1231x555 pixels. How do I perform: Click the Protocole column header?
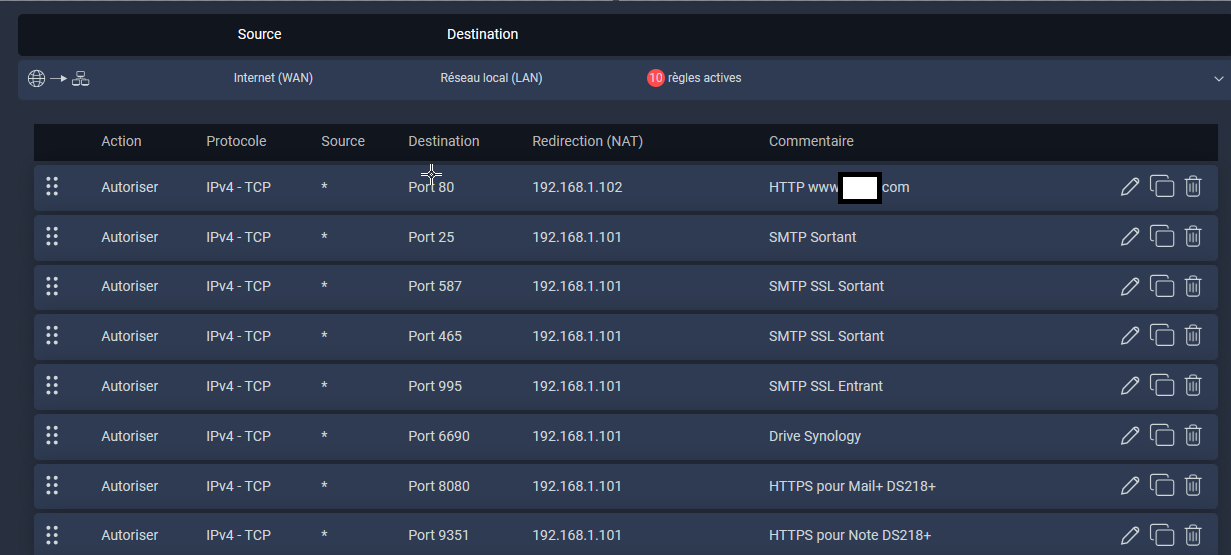(236, 141)
